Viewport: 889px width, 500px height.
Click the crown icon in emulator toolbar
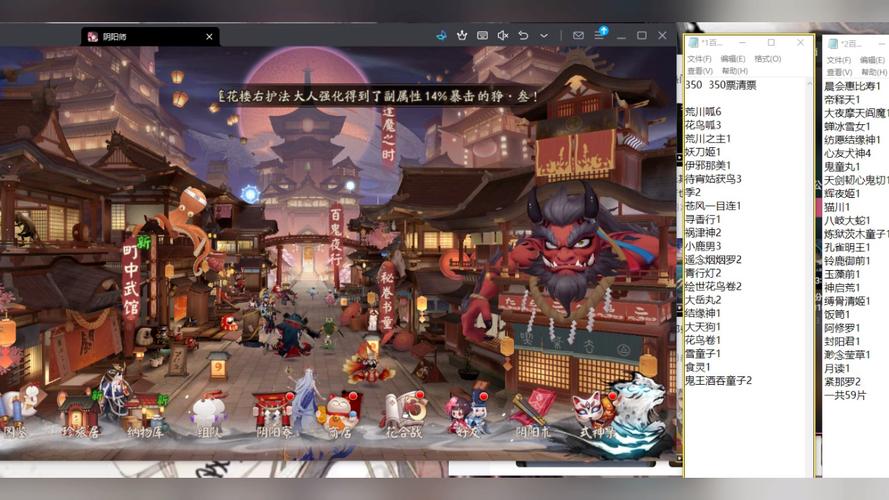click(462, 36)
